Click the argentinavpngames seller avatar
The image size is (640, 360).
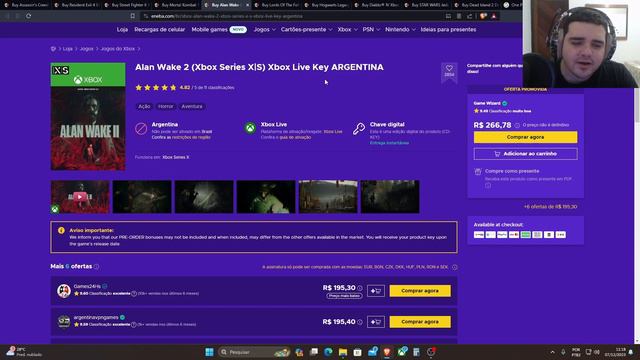(64, 322)
